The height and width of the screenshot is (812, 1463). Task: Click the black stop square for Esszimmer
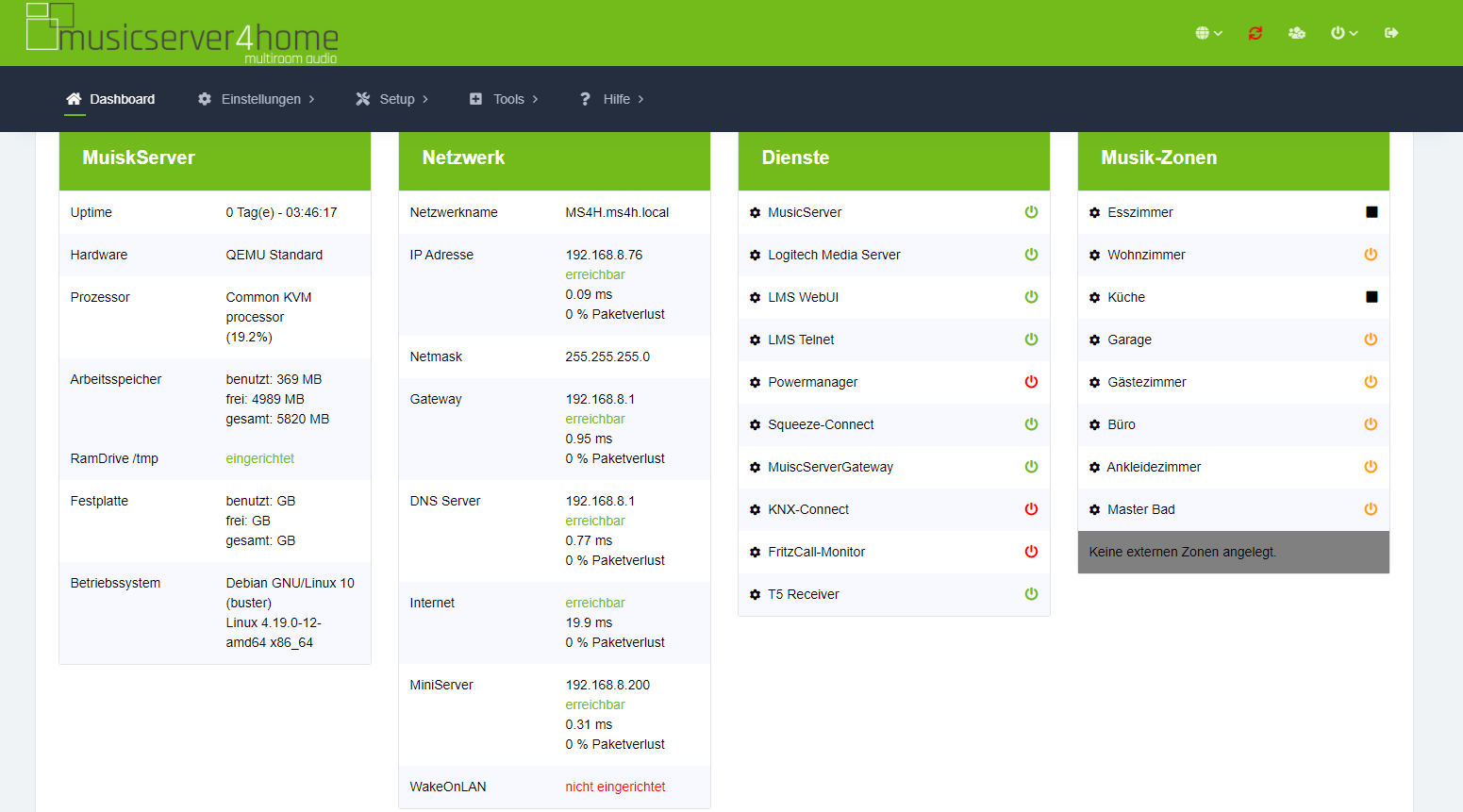coord(1372,212)
